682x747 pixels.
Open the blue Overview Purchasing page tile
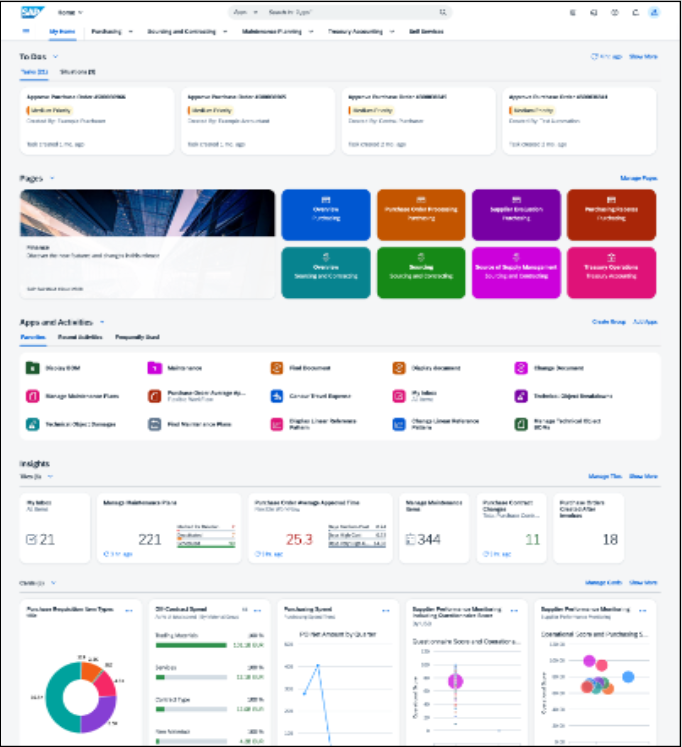(326, 214)
